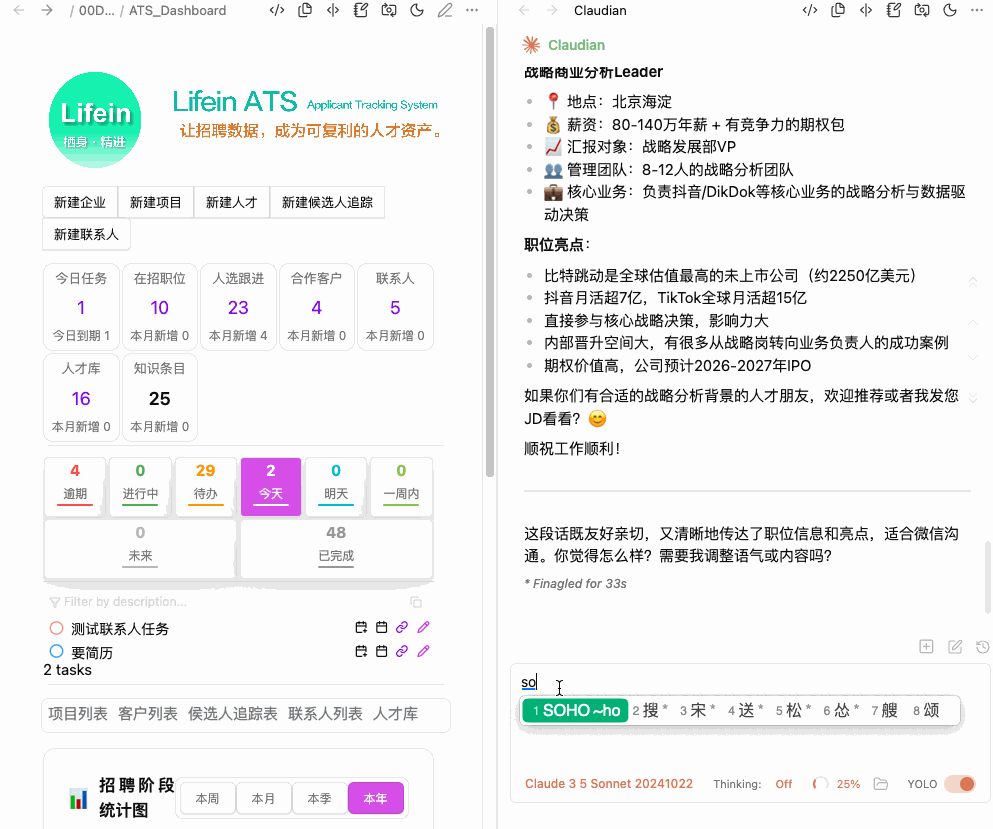This screenshot has width=993, height=829.
Task: Open more options menu in ATS_Dashboard header
Action: (472, 10)
